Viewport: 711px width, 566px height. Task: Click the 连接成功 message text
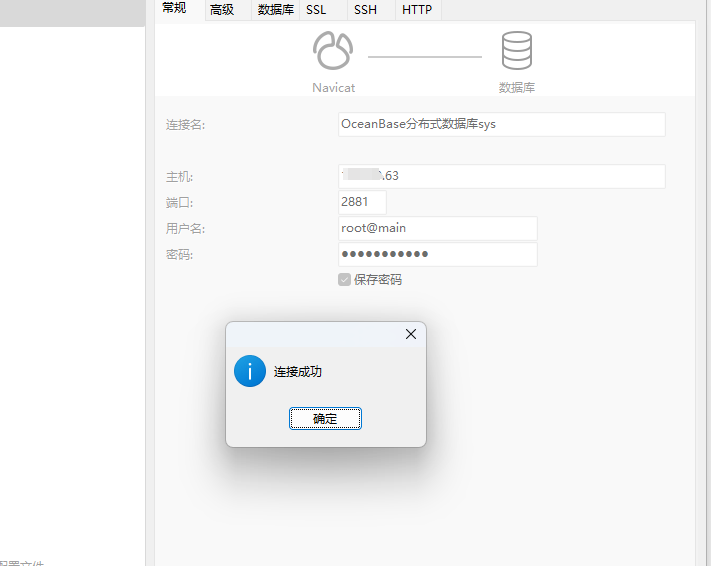(x=297, y=372)
